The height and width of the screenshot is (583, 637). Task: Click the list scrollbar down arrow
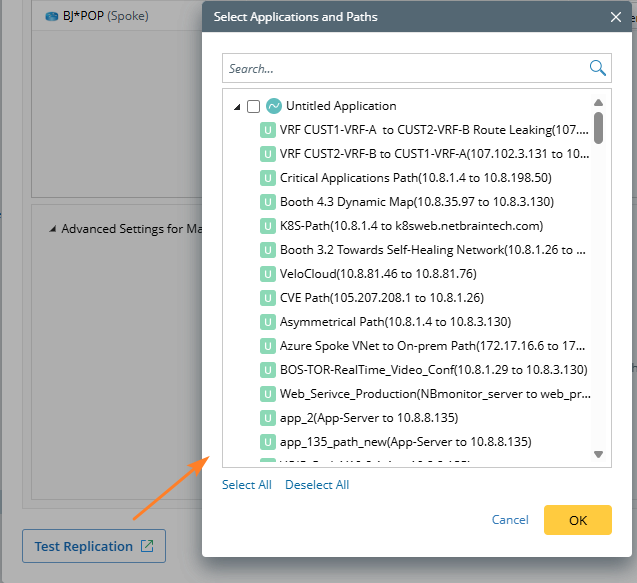pyautogui.click(x=598, y=455)
